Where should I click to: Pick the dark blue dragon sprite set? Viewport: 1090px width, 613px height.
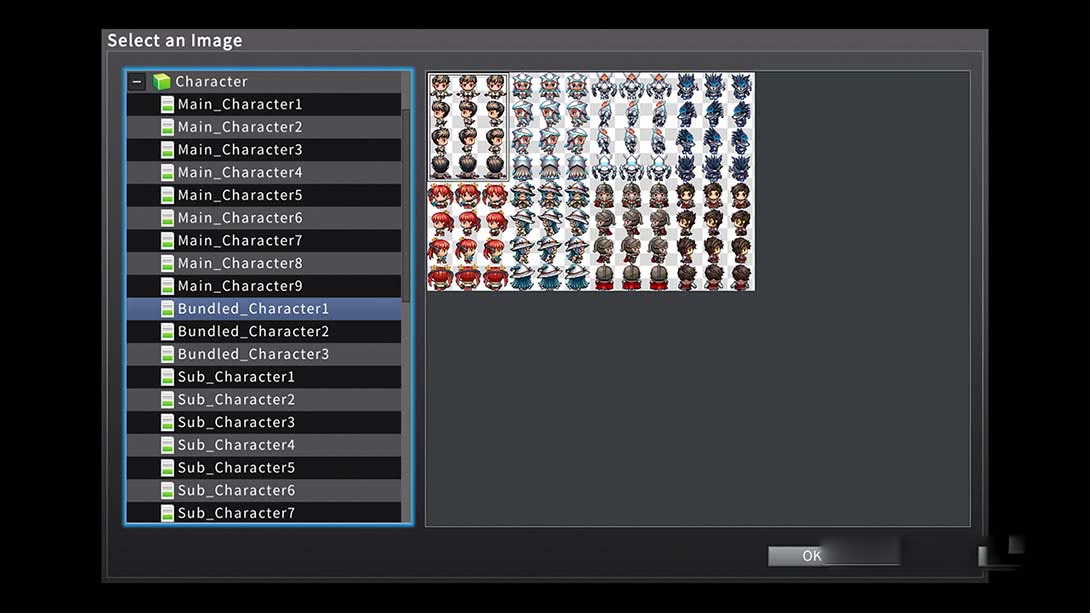click(x=714, y=126)
